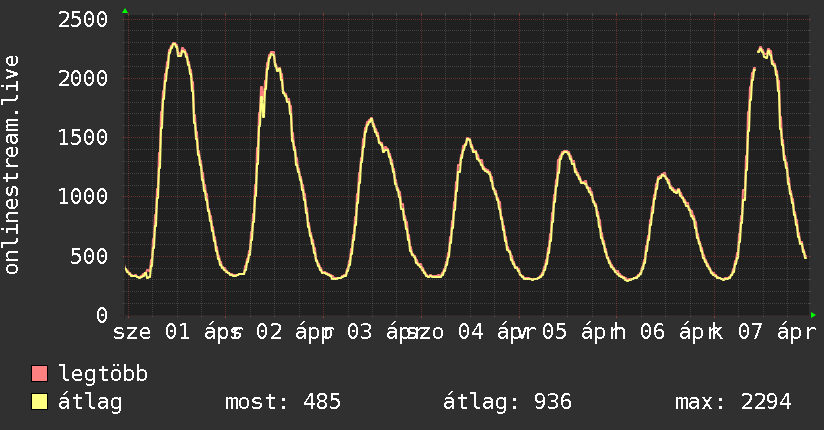This screenshot has height=430, width=824.
Task: Select the átlag legend label text
Action: click(x=91, y=402)
